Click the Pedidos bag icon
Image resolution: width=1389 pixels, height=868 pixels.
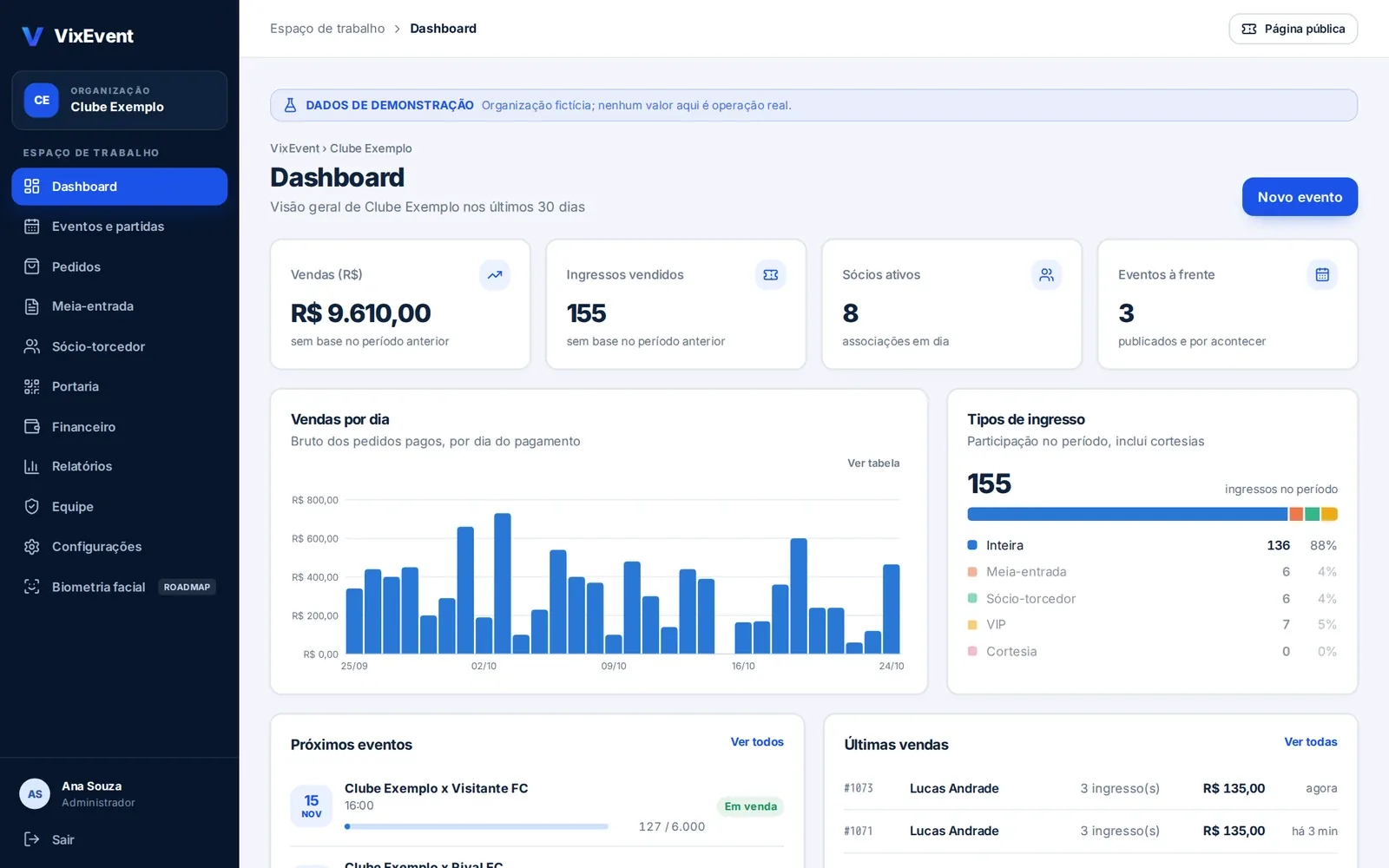[x=32, y=266]
